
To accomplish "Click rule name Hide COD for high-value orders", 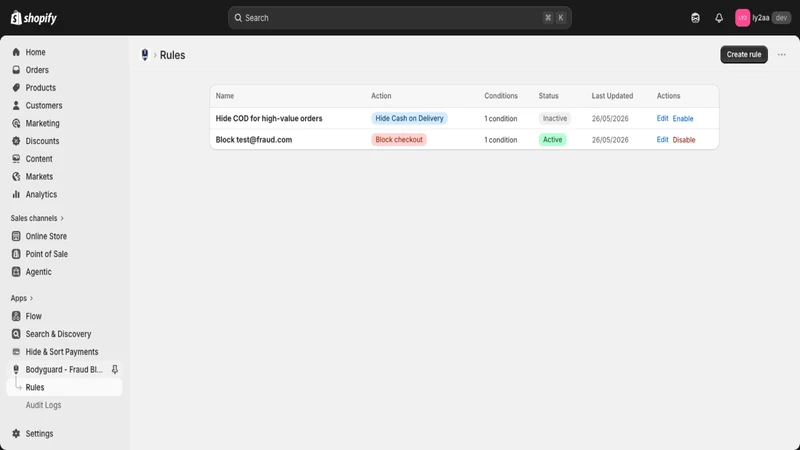I will (x=269, y=118).
